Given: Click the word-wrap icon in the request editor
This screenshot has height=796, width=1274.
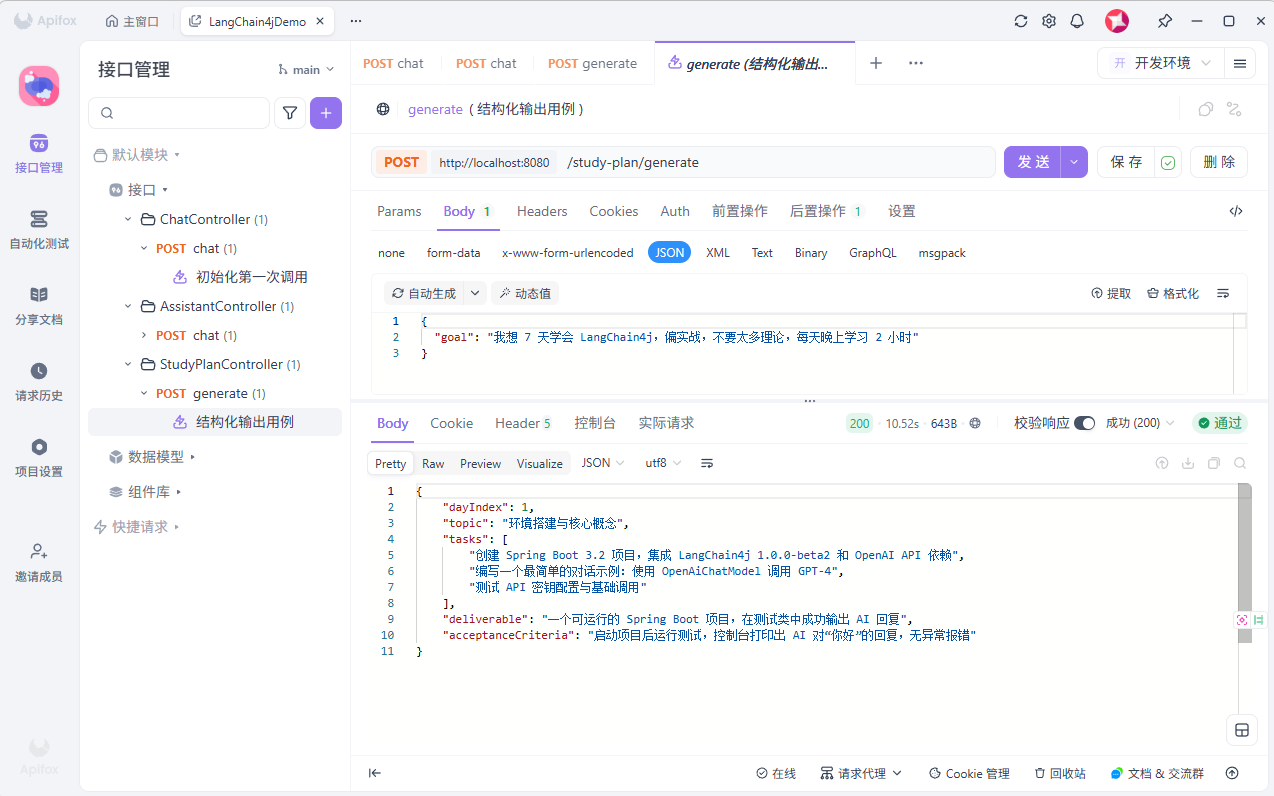Looking at the screenshot, I should click(1223, 293).
